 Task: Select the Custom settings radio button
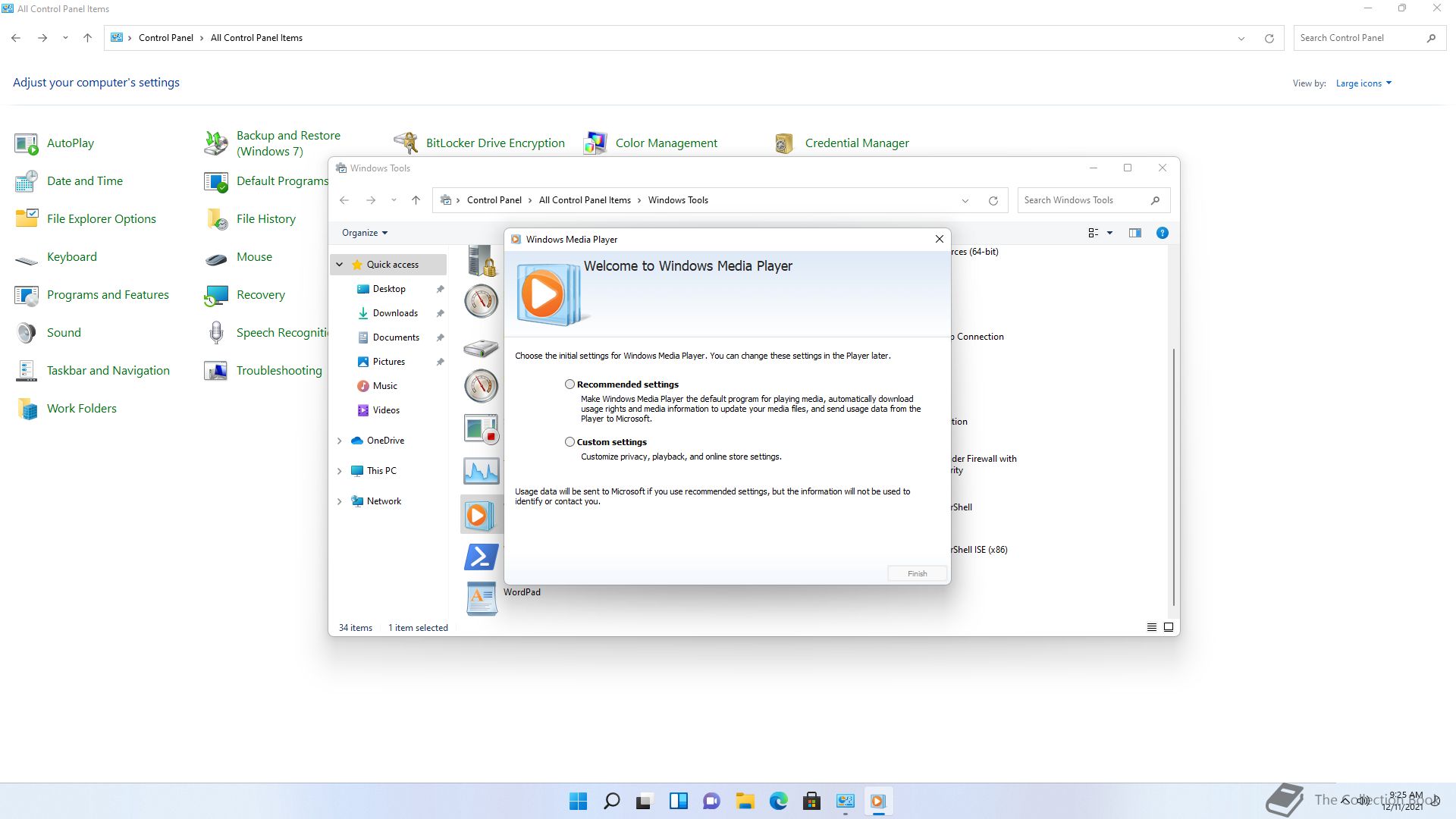pyautogui.click(x=570, y=442)
